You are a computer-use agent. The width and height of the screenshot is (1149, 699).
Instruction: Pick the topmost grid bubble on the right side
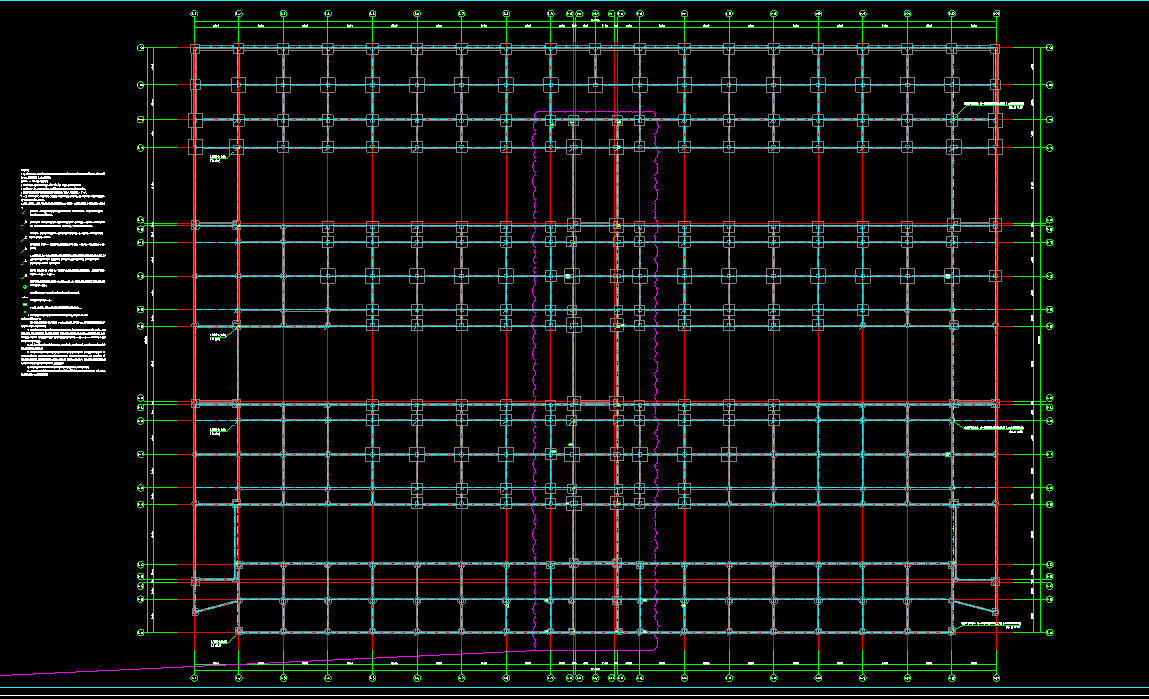point(1049,48)
